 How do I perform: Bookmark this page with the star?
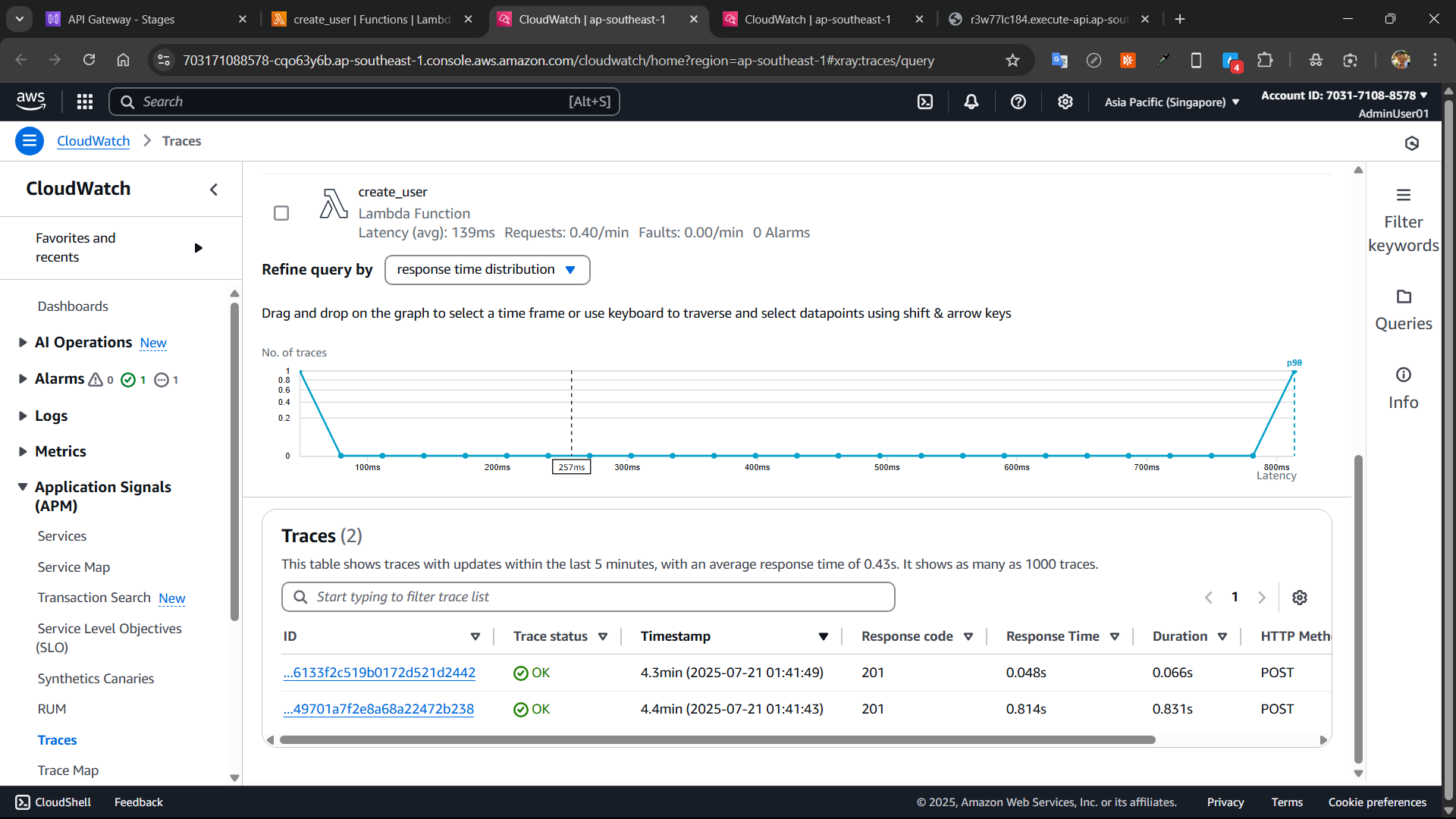point(1012,61)
